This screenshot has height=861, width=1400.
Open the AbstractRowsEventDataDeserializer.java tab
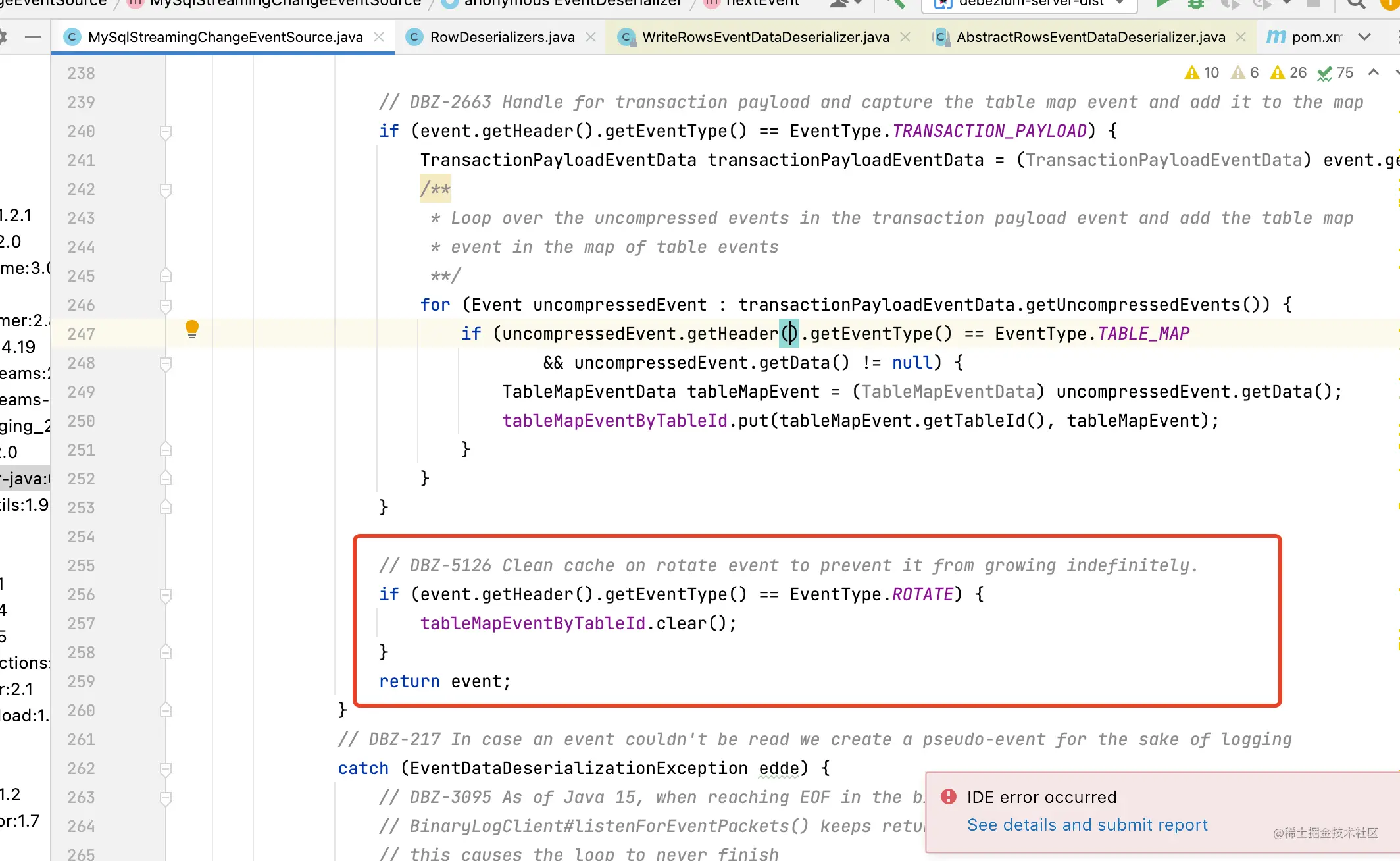coord(1090,37)
